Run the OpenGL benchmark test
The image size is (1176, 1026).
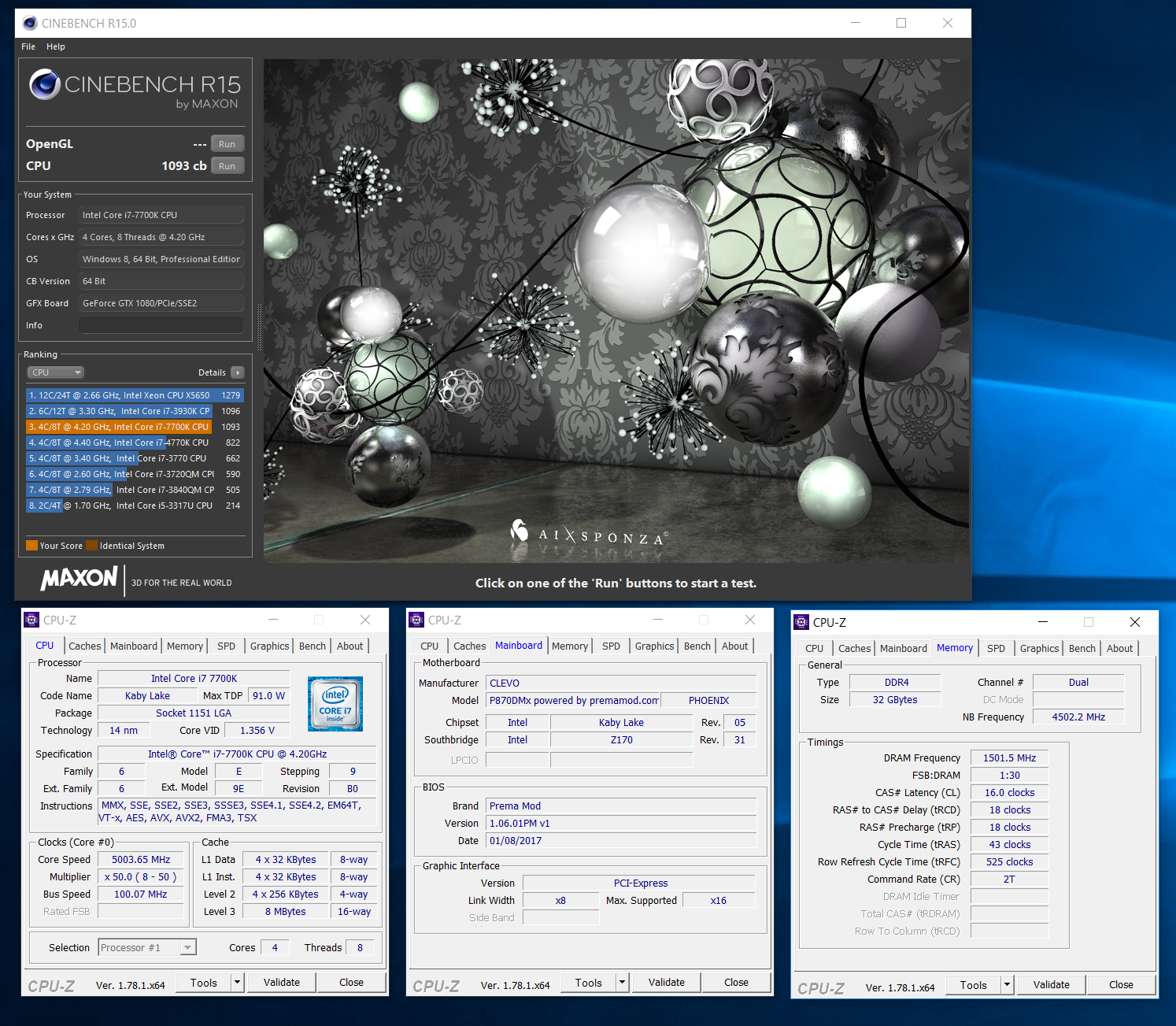227,143
